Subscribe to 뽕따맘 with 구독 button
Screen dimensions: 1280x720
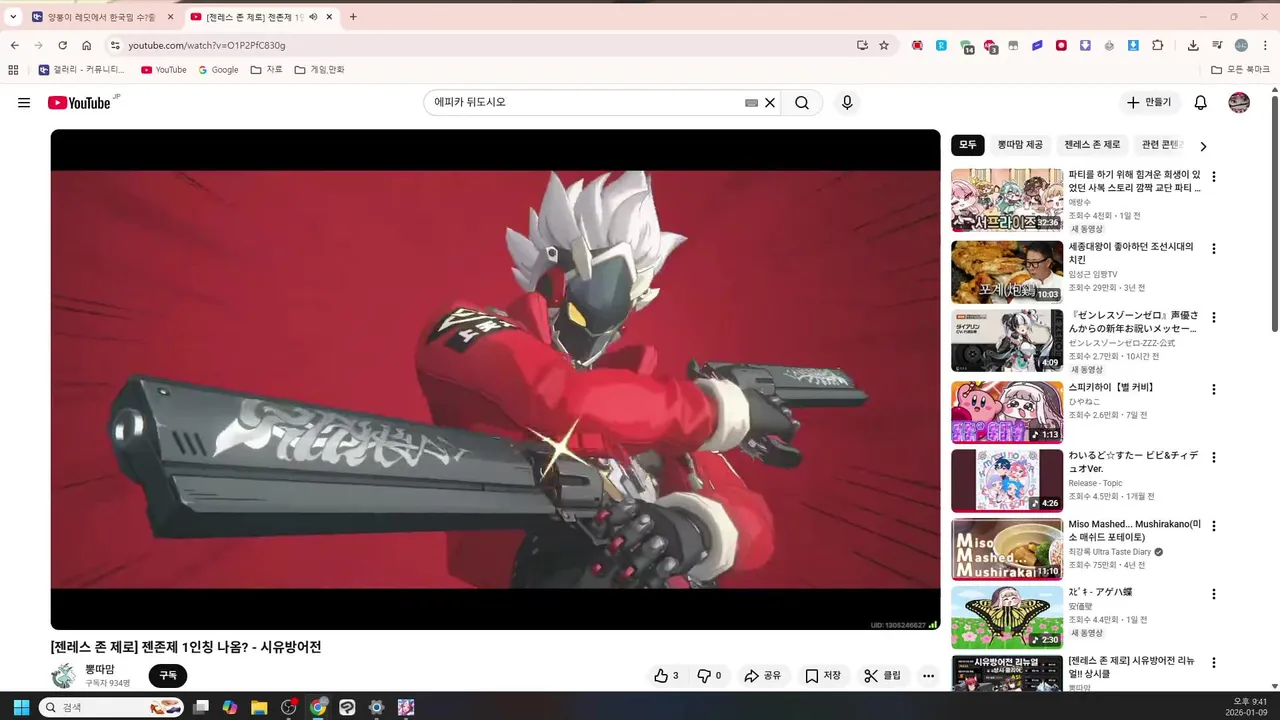tap(168, 676)
